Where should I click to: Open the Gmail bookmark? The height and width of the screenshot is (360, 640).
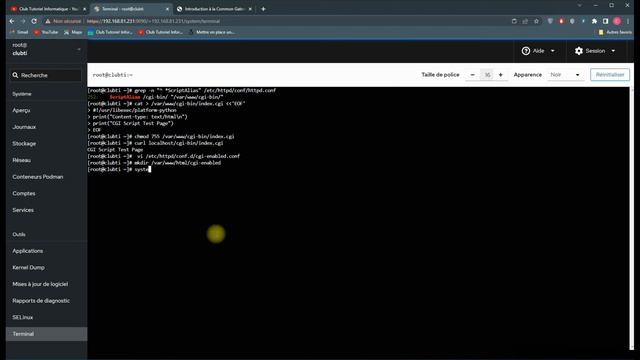point(19,32)
